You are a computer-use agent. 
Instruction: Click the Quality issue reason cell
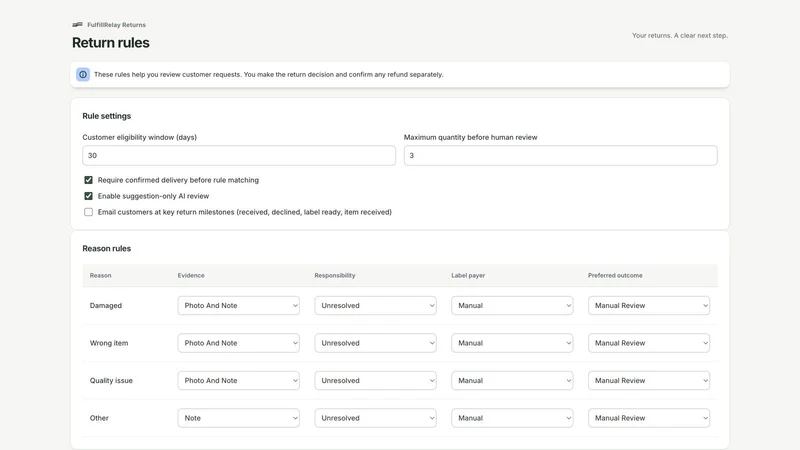tap(111, 381)
